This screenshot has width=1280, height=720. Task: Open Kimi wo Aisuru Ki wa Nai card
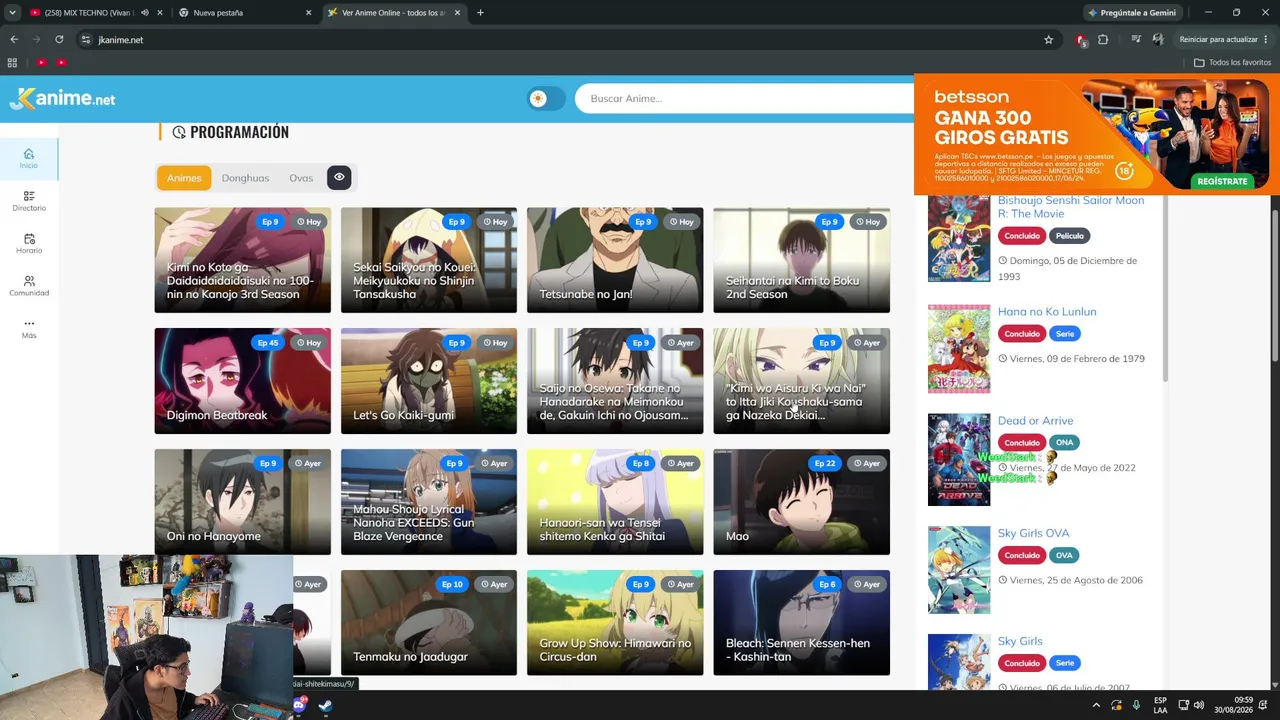(x=801, y=381)
